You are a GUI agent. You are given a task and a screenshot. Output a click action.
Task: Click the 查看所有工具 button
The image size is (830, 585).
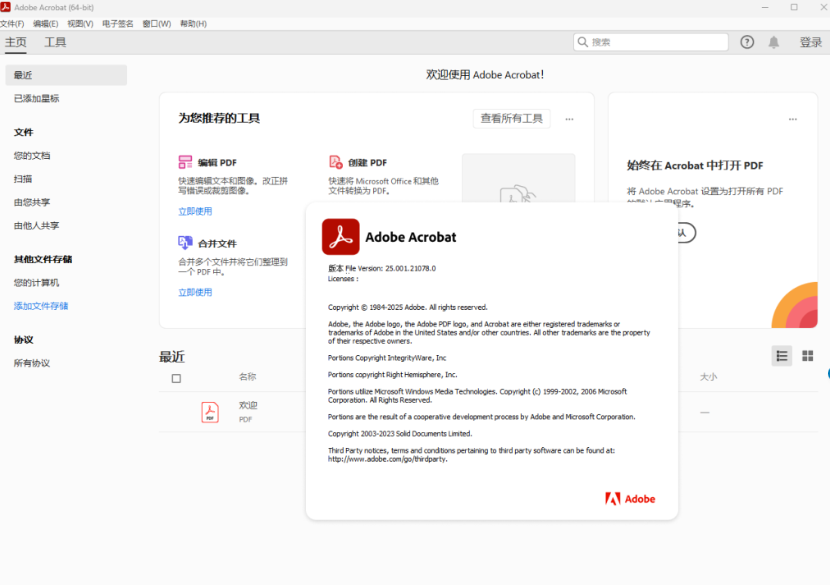pyautogui.click(x=511, y=118)
